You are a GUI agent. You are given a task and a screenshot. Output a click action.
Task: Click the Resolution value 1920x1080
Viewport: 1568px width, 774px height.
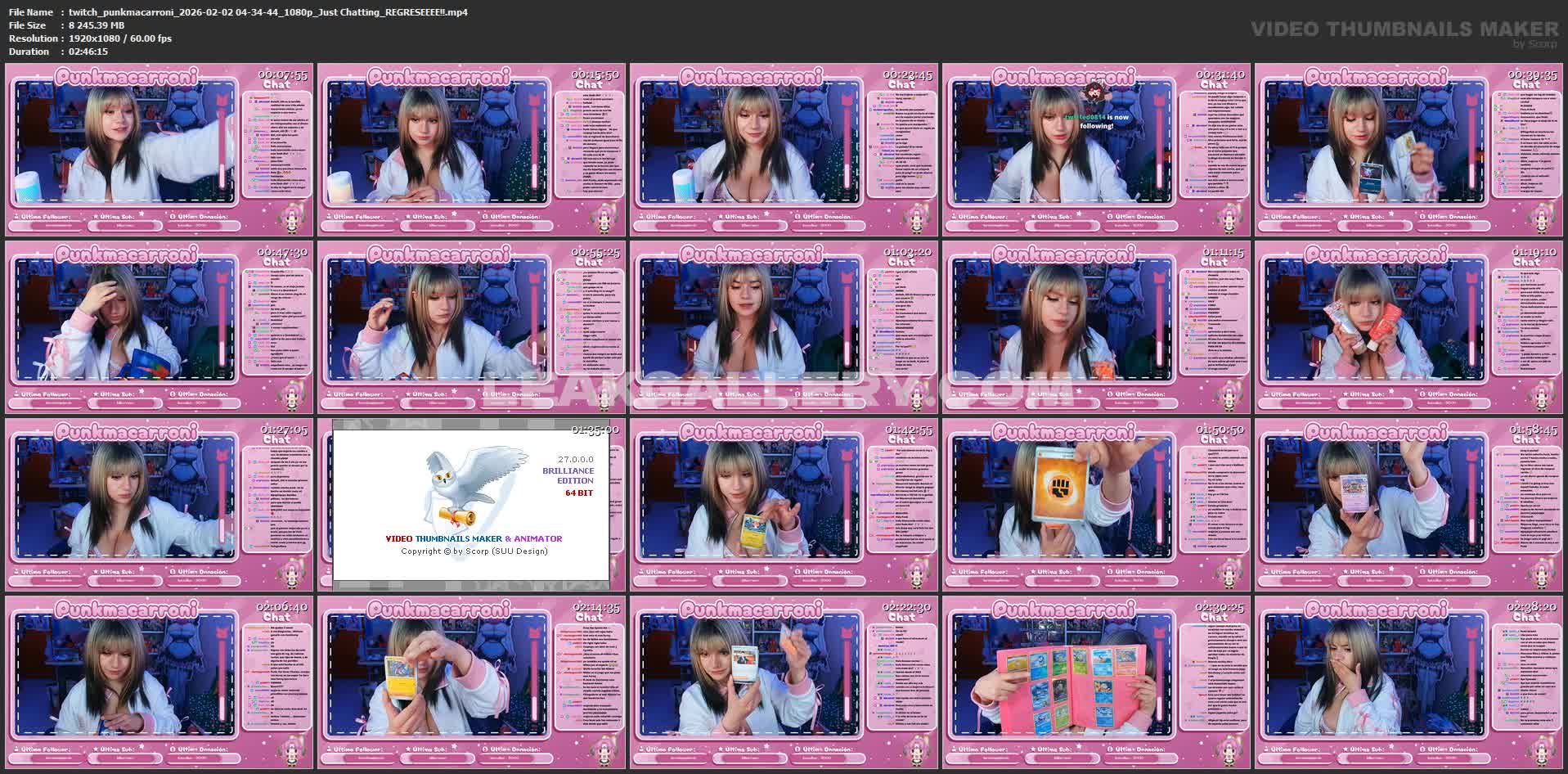tap(120, 38)
